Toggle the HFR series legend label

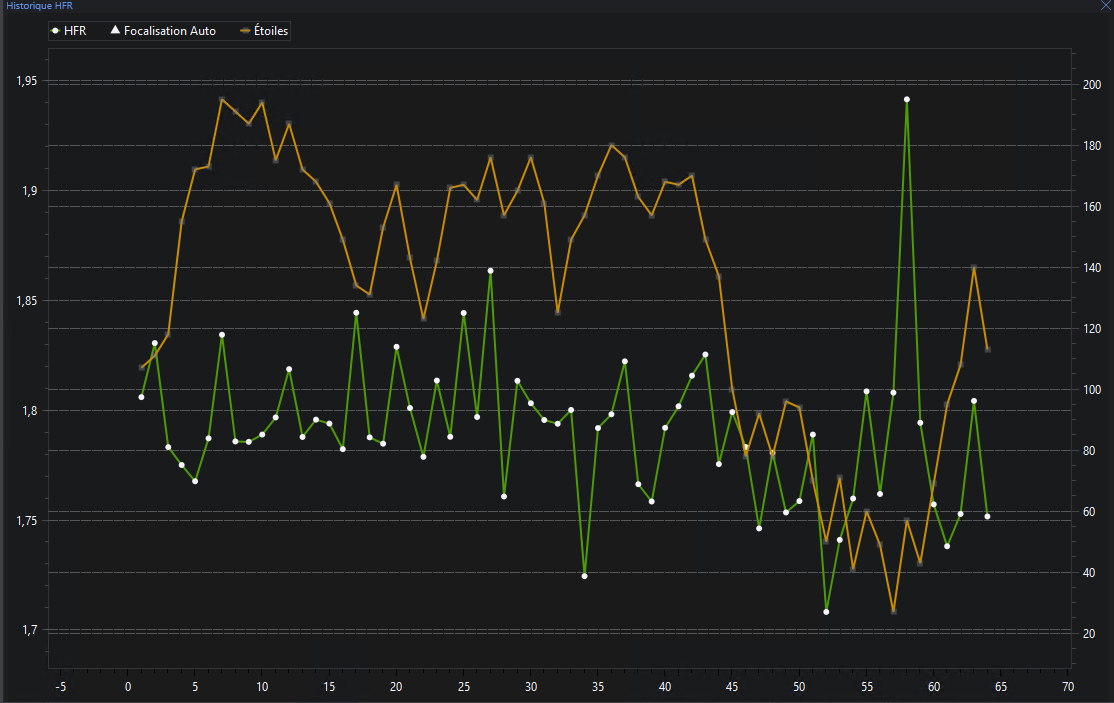pos(75,31)
